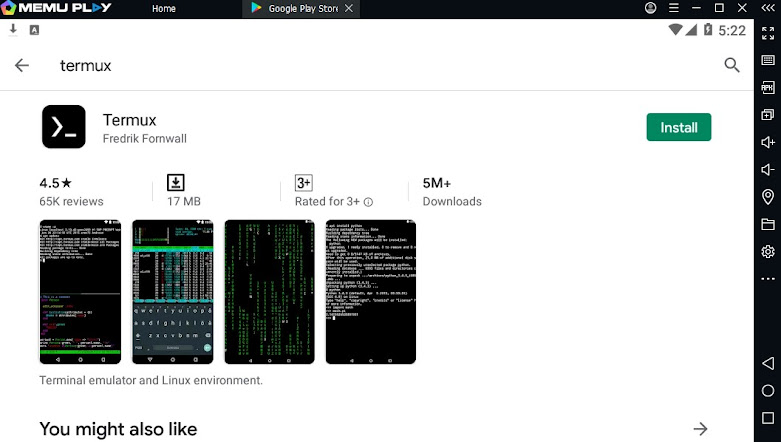Increase volume in MEmu sidebar
Screen dimensions: 781x442
click(x=768, y=143)
